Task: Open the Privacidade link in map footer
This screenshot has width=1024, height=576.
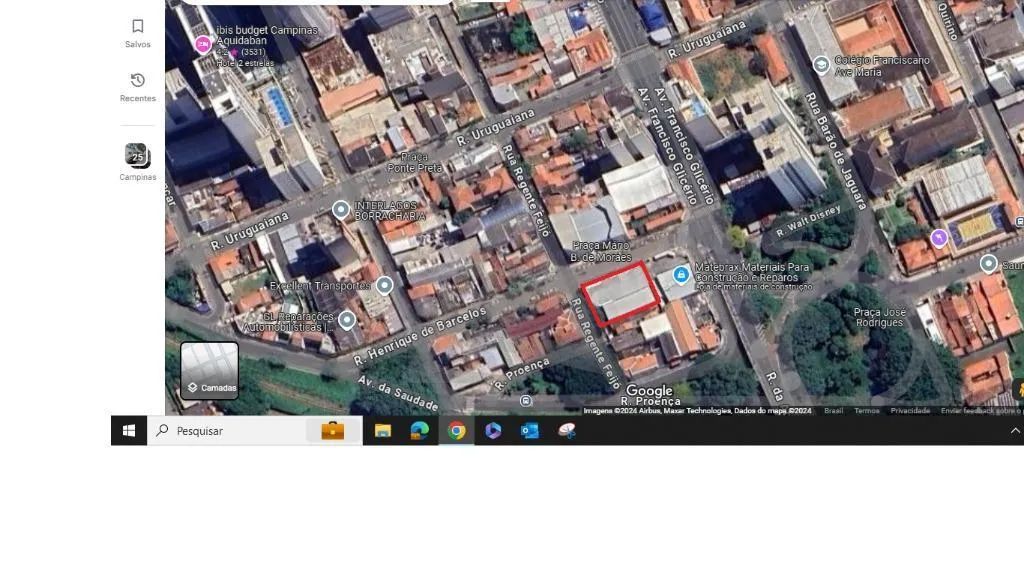Action: point(910,411)
